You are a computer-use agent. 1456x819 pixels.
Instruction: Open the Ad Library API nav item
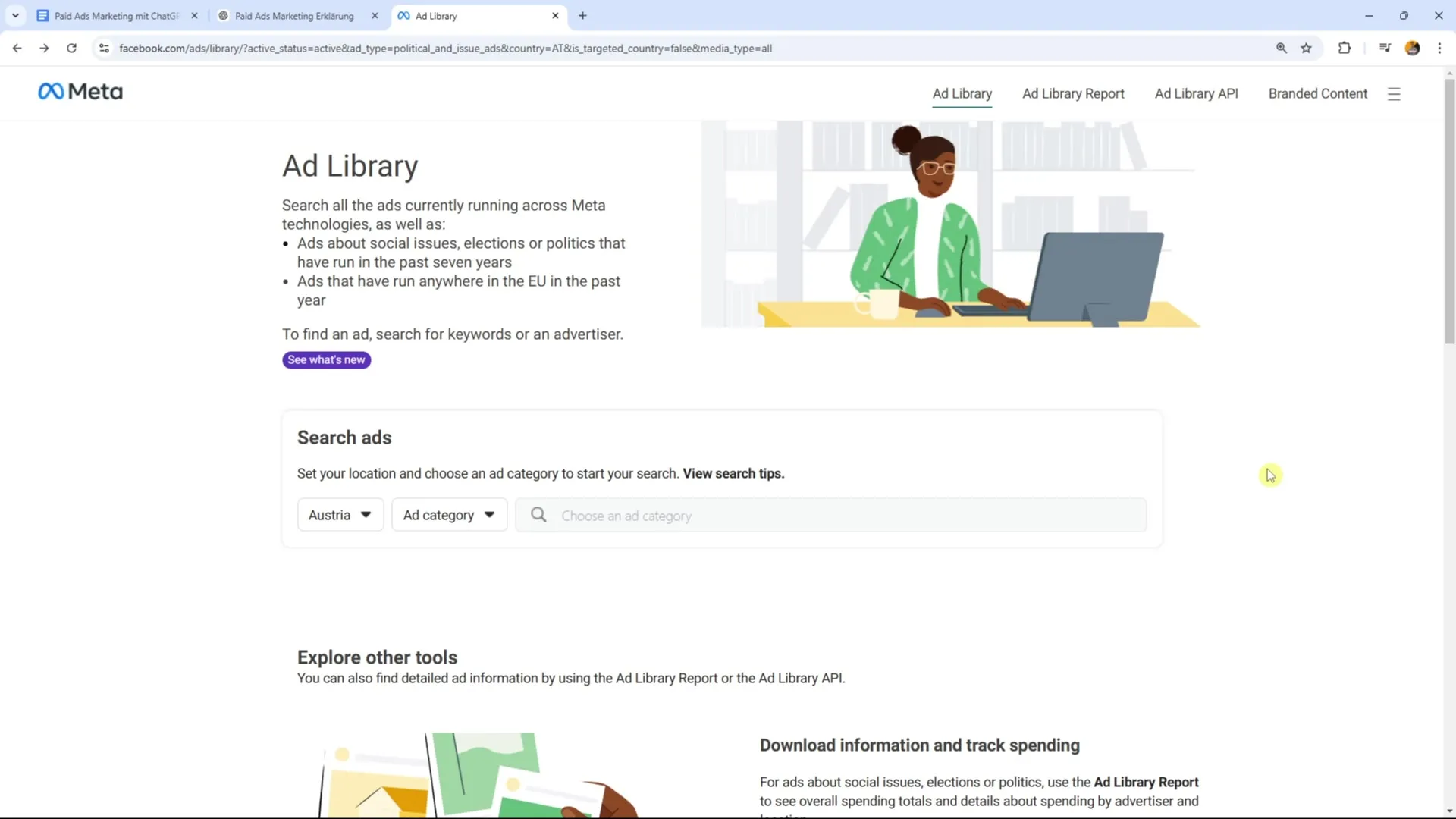point(1196,93)
